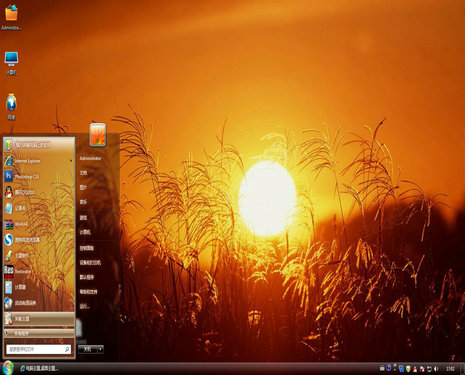Open the arrow next to the Shut down button

click(x=100, y=349)
